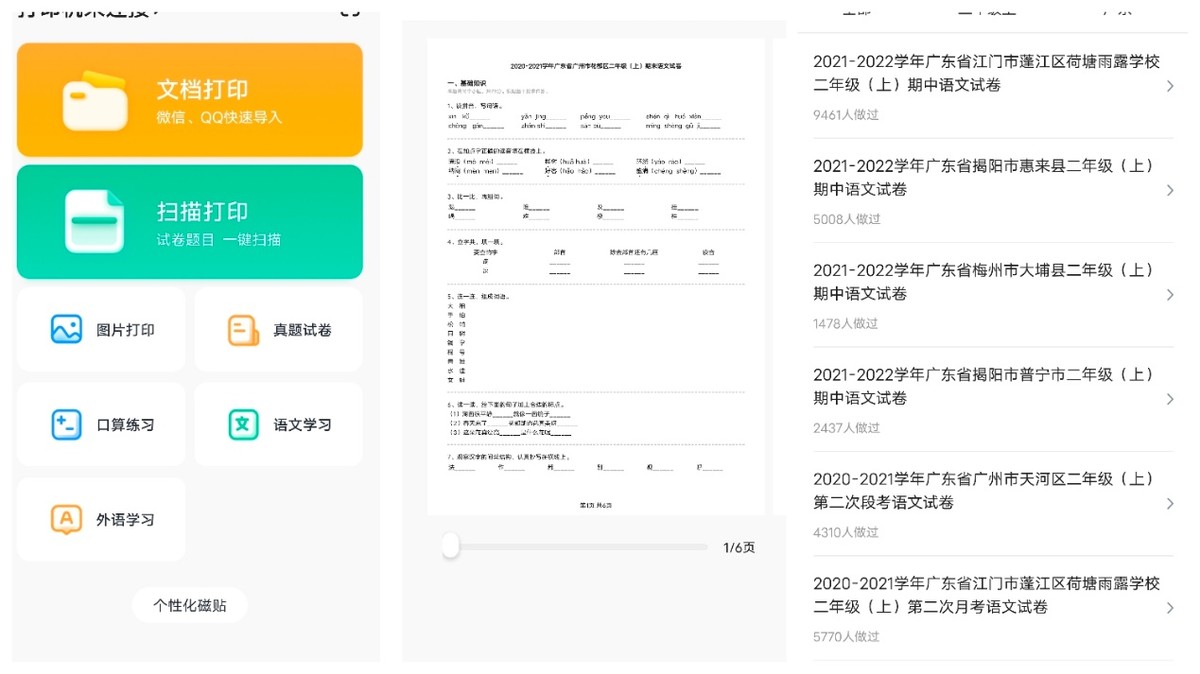Tap the 个性化磁贴 personalized tiles button
Viewport: 1200px width, 674px height.
189,605
